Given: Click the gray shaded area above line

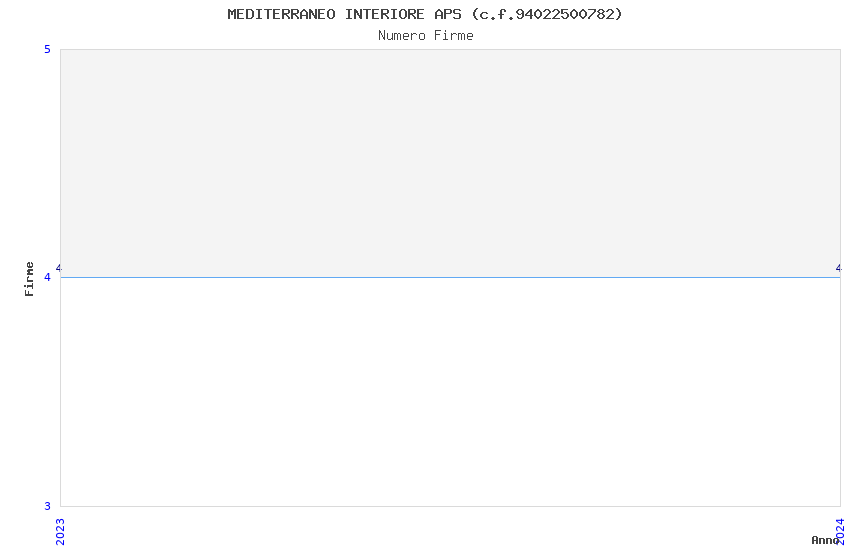Looking at the screenshot, I should (x=450, y=163).
